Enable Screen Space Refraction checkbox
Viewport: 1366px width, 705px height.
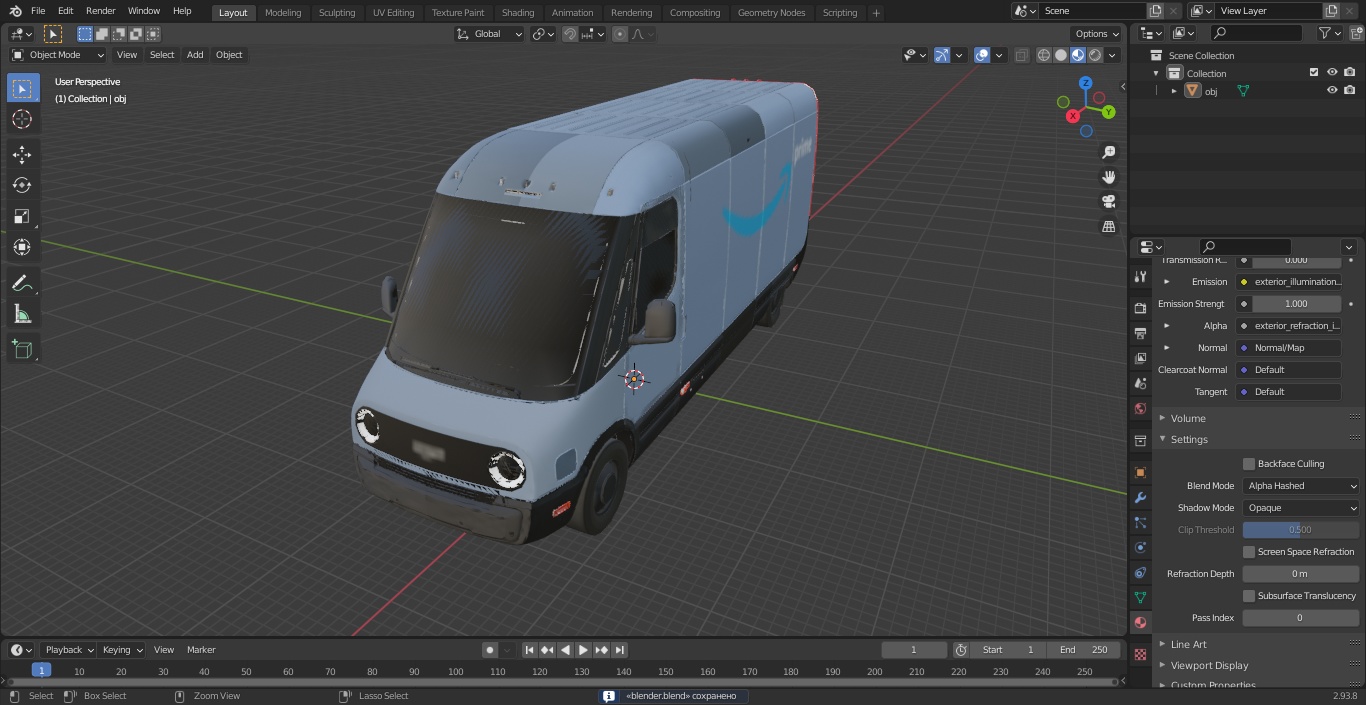1249,552
